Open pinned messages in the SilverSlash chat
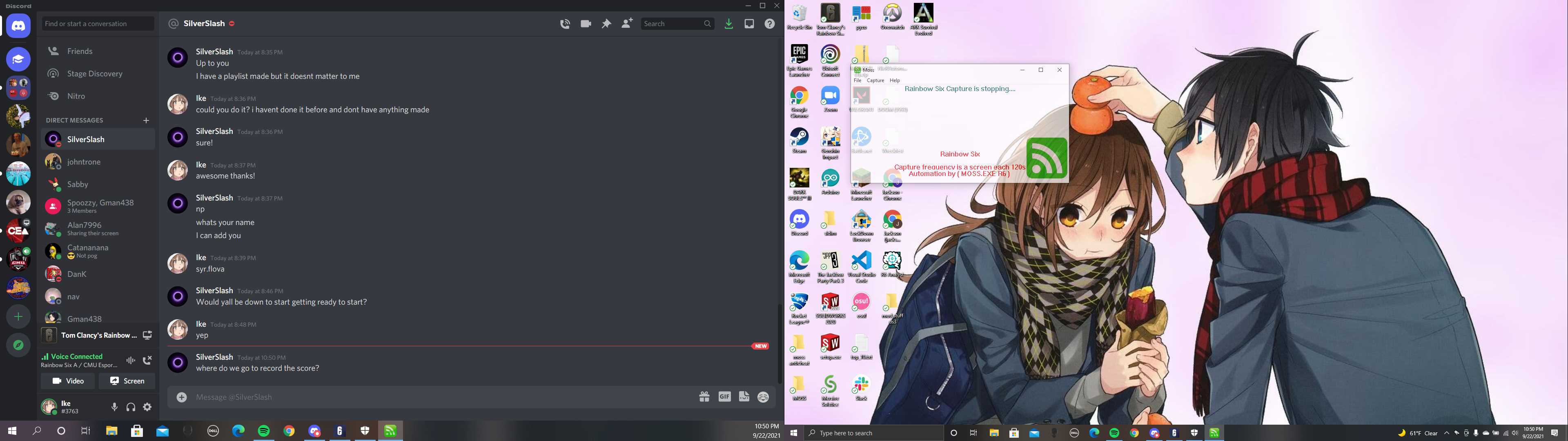 [x=606, y=24]
